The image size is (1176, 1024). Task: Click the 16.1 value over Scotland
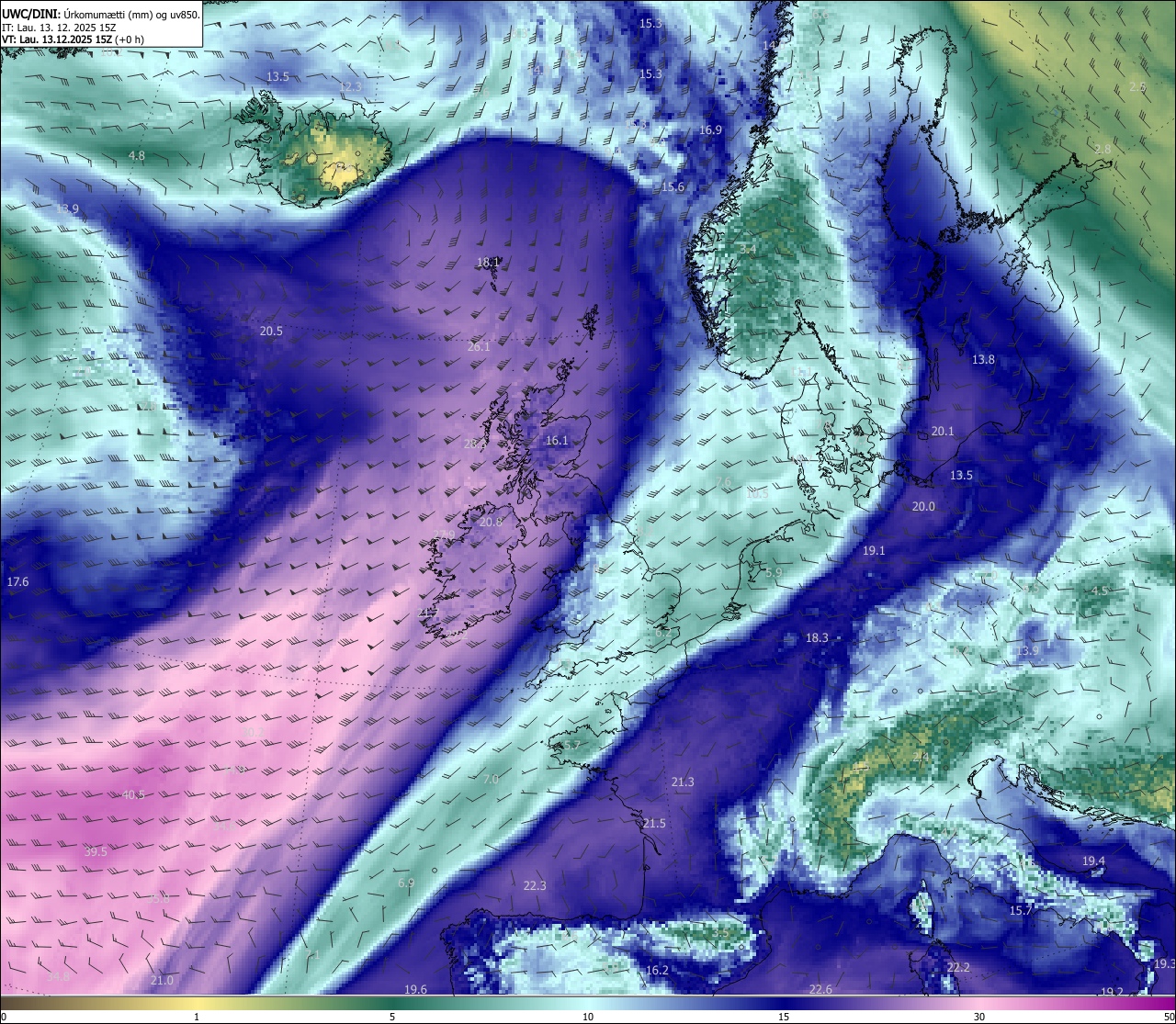[x=557, y=441]
